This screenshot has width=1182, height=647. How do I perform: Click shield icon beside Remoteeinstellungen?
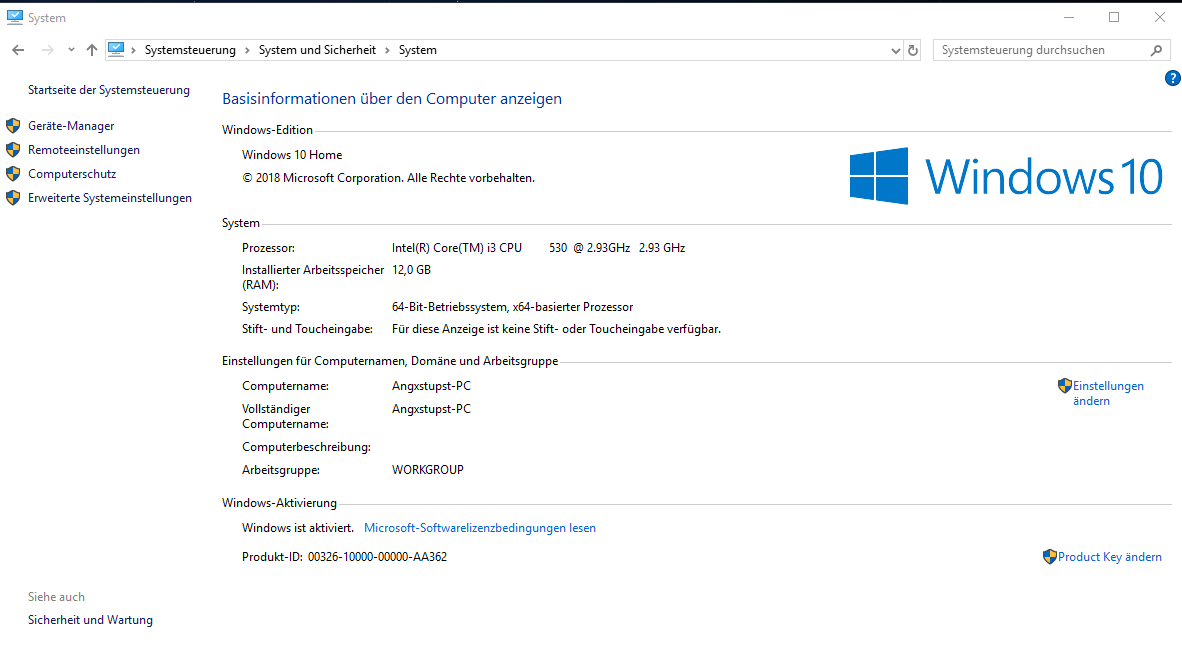click(x=13, y=150)
